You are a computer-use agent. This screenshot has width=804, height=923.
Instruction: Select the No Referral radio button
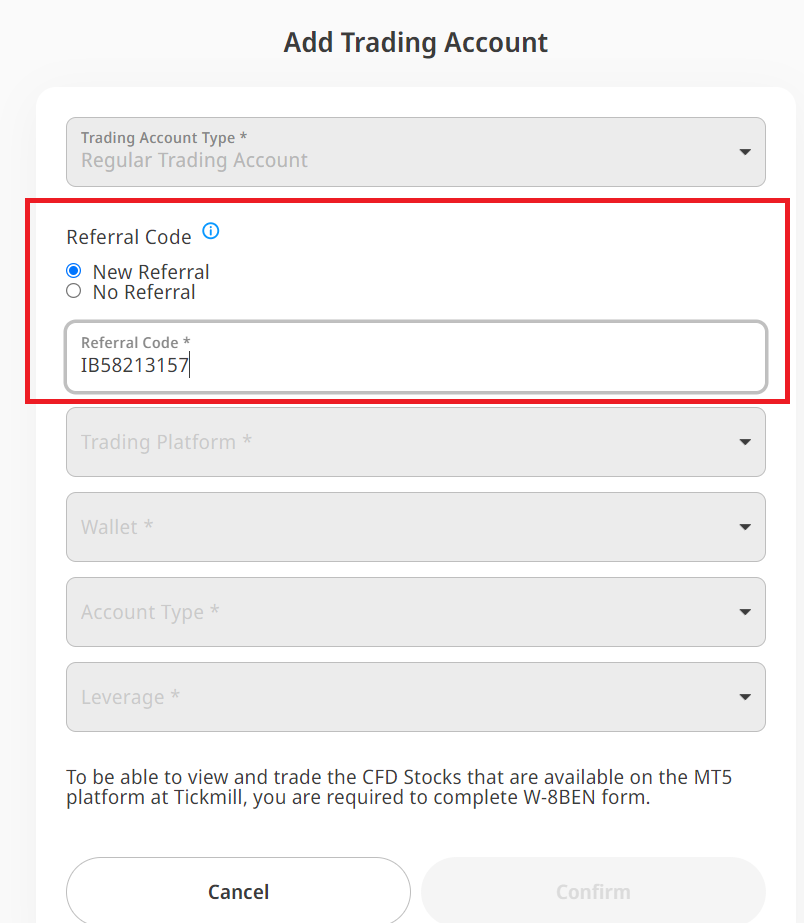point(73,291)
